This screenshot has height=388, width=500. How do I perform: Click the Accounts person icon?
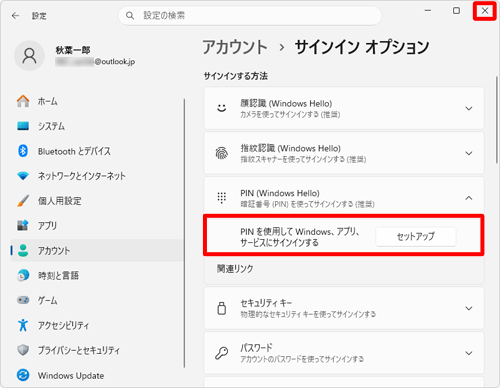[x=23, y=250]
